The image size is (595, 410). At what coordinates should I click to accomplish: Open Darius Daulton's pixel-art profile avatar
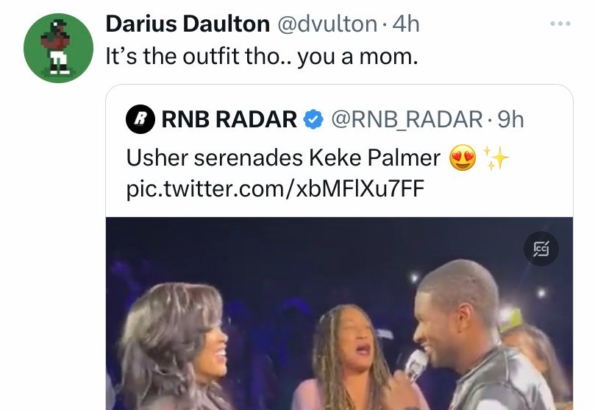58,48
